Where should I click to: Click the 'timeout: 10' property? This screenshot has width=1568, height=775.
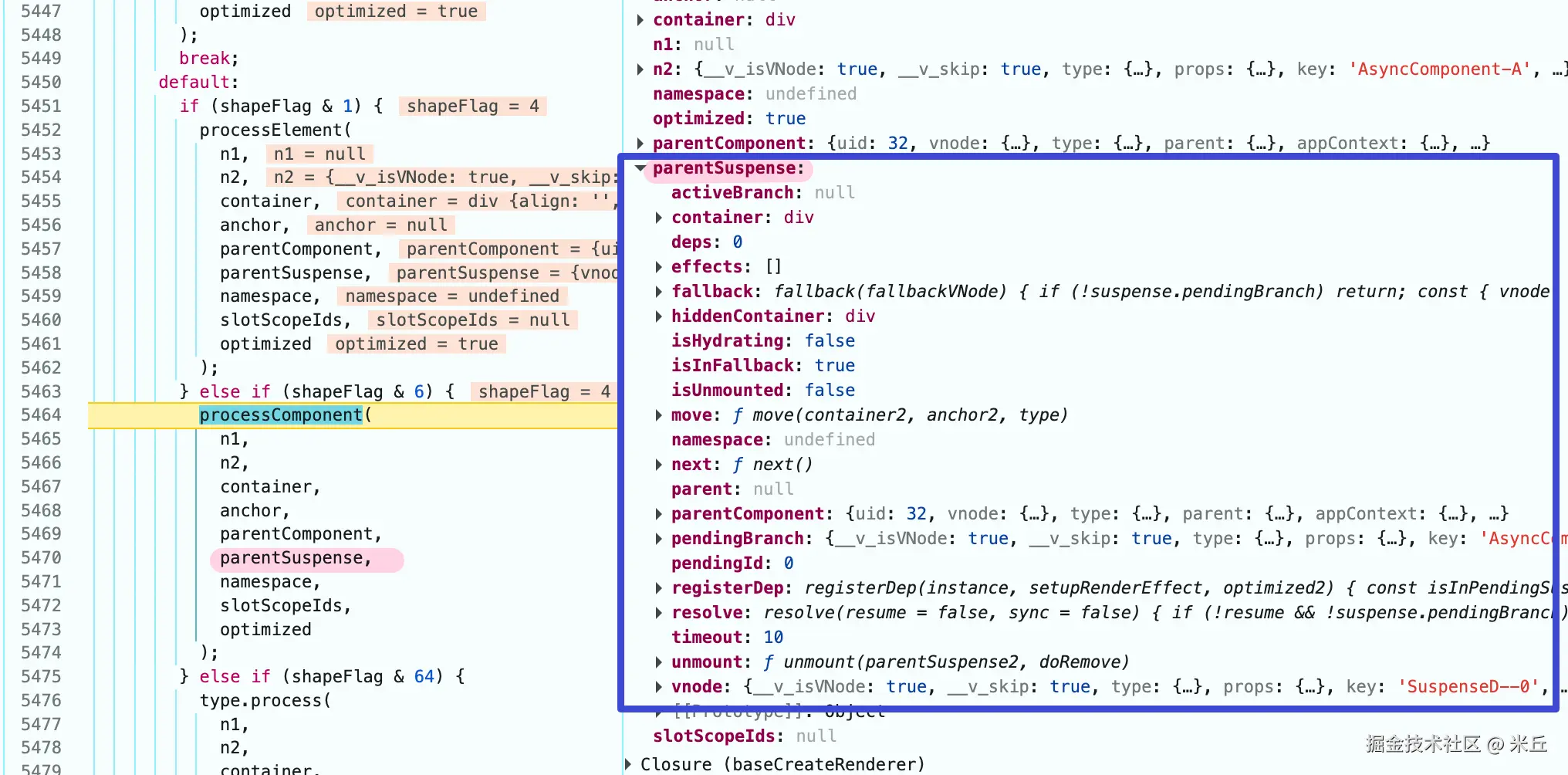727,638
